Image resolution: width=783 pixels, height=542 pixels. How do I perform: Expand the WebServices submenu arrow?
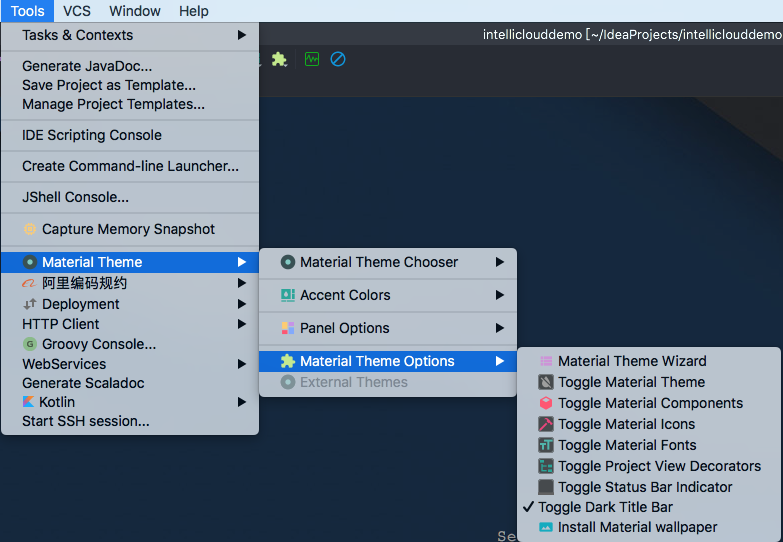tap(242, 364)
